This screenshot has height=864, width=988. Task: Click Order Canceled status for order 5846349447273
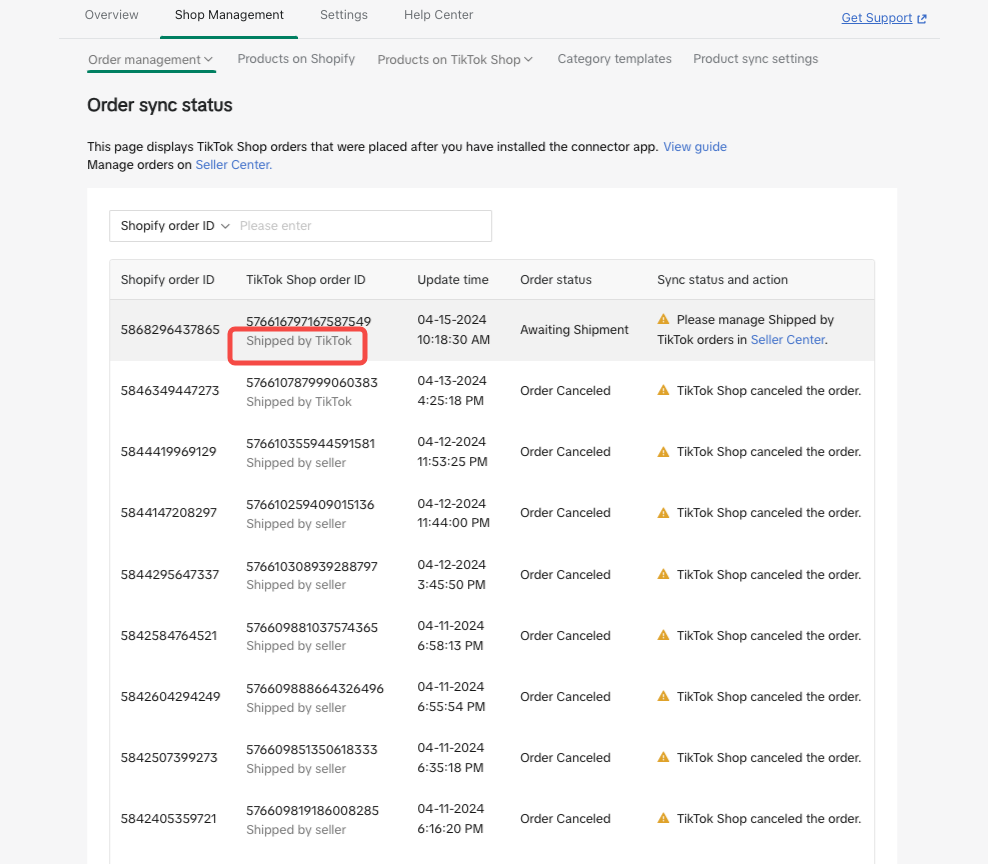click(x=565, y=391)
